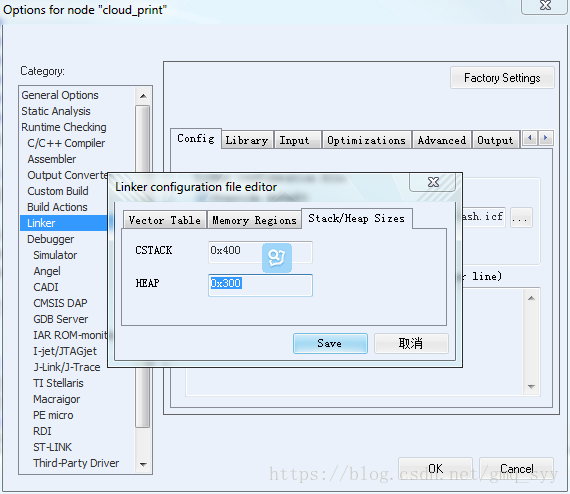The height and width of the screenshot is (494, 570).
Task: Click the command line box scroll-down arrow
Action: (x=531, y=386)
